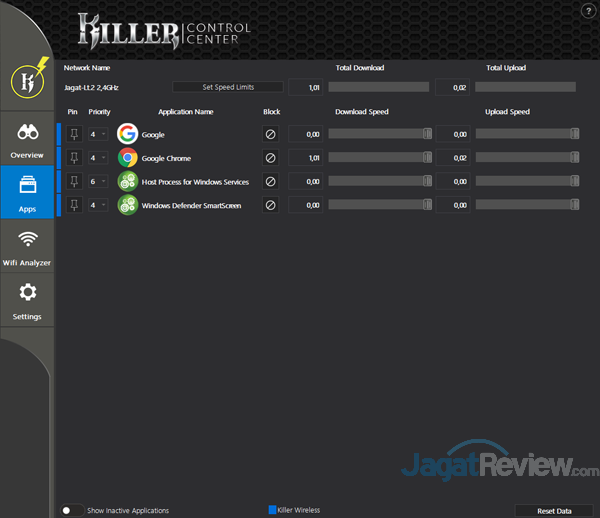Open priority dropdown for Host Process
The image size is (600, 518).
click(97, 181)
